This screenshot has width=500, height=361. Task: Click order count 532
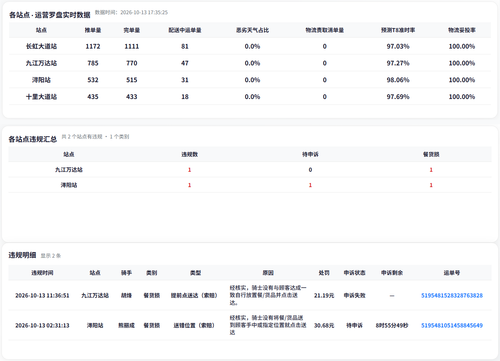tap(93, 80)
